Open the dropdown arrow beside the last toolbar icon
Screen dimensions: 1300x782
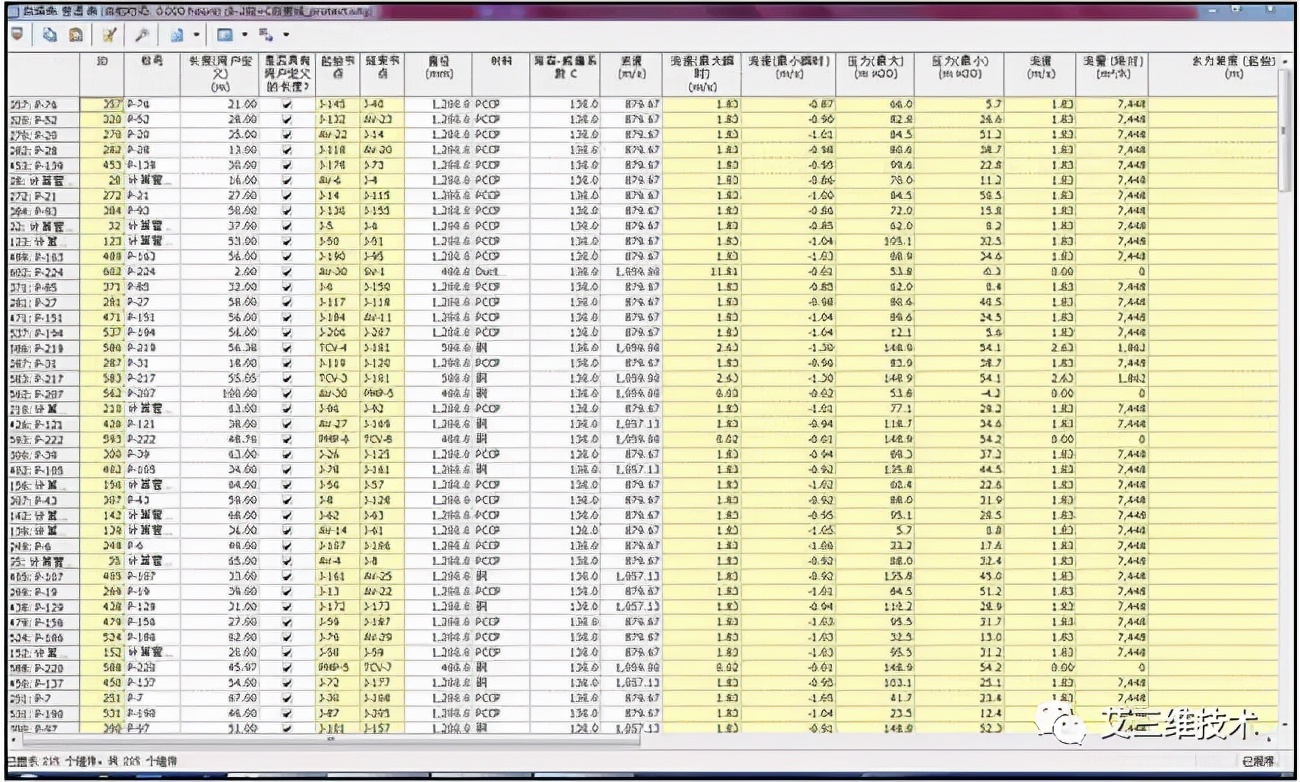pyautogui.click(x=285, y=35)
